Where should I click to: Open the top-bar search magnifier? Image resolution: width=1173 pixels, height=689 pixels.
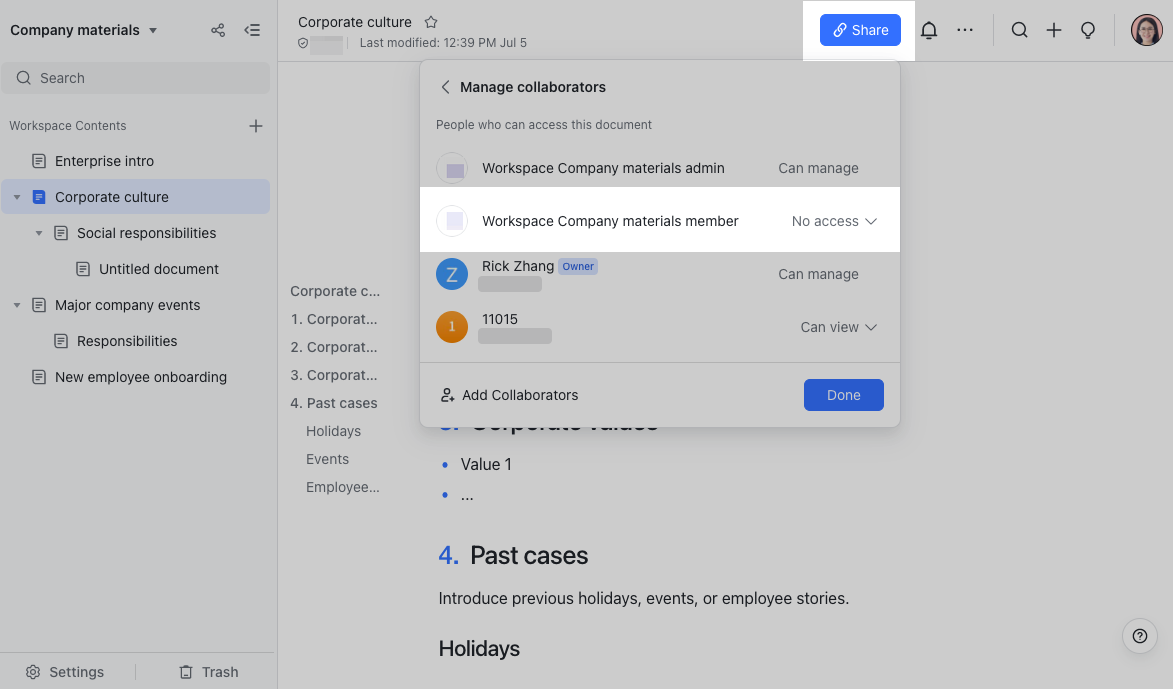point(1019,30)
